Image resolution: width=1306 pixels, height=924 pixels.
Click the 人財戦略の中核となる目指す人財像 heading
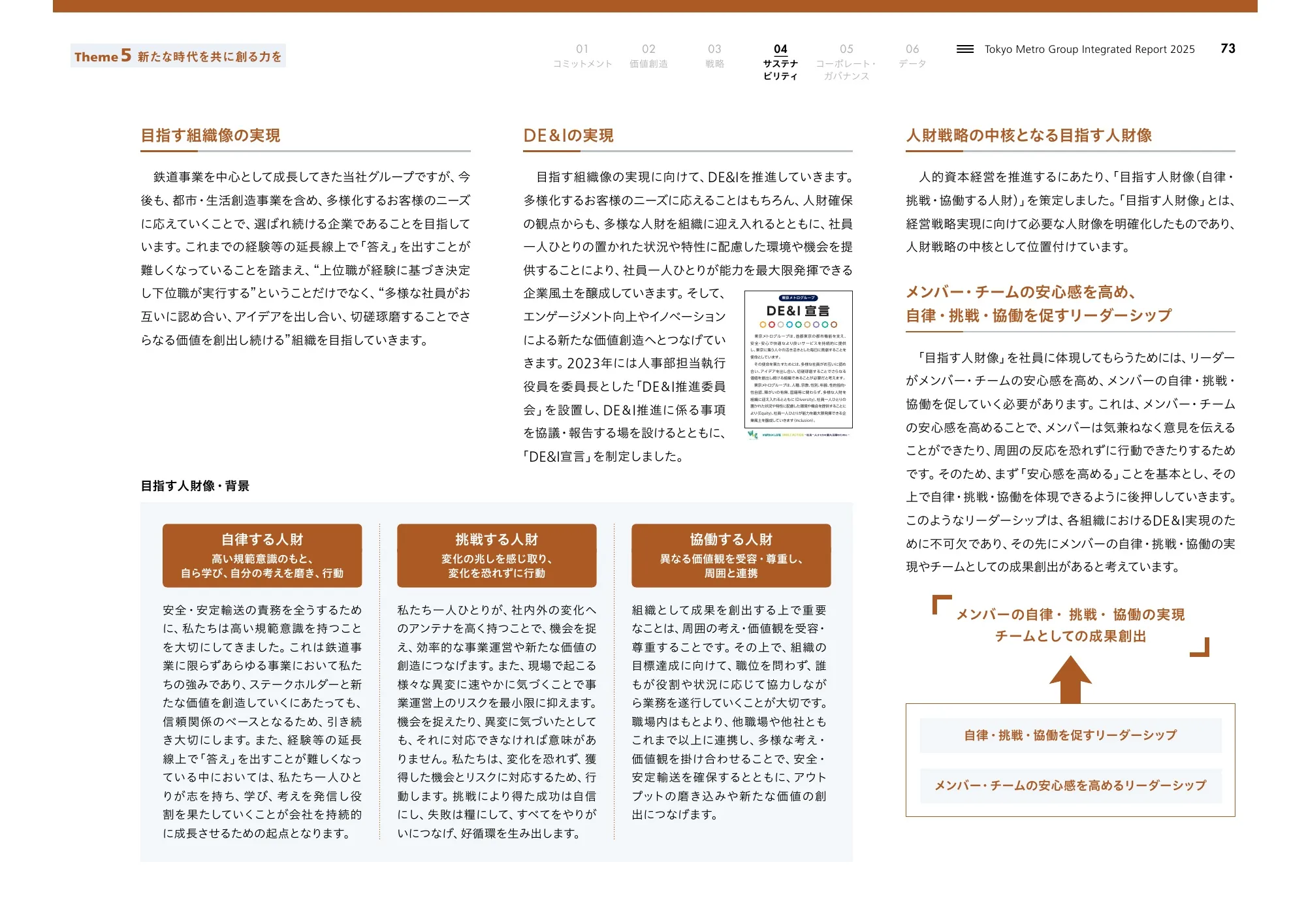point(1028,135)
